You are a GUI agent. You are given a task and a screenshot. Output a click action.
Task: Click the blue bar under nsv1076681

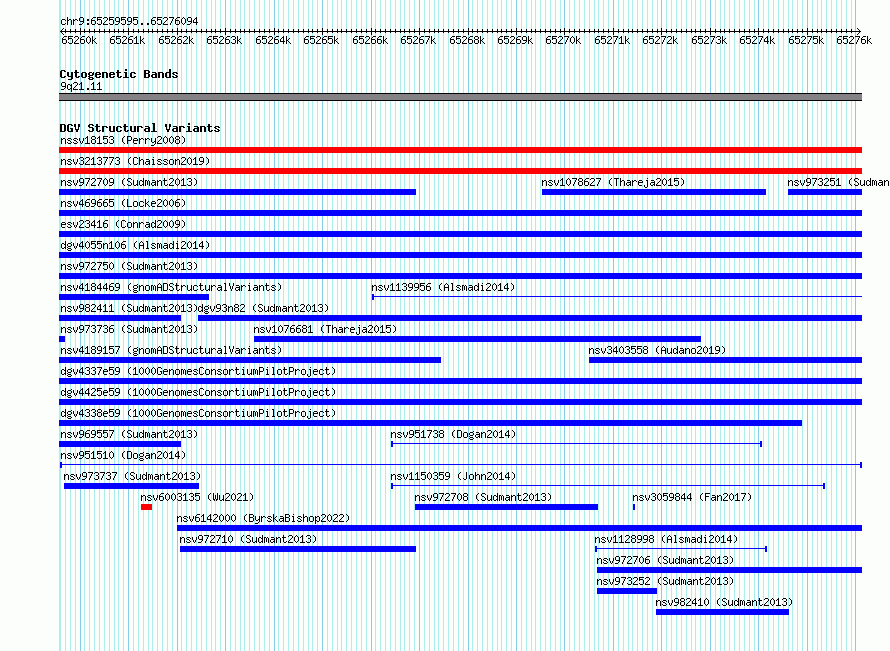pyautogui.click(x=477, y=339)
